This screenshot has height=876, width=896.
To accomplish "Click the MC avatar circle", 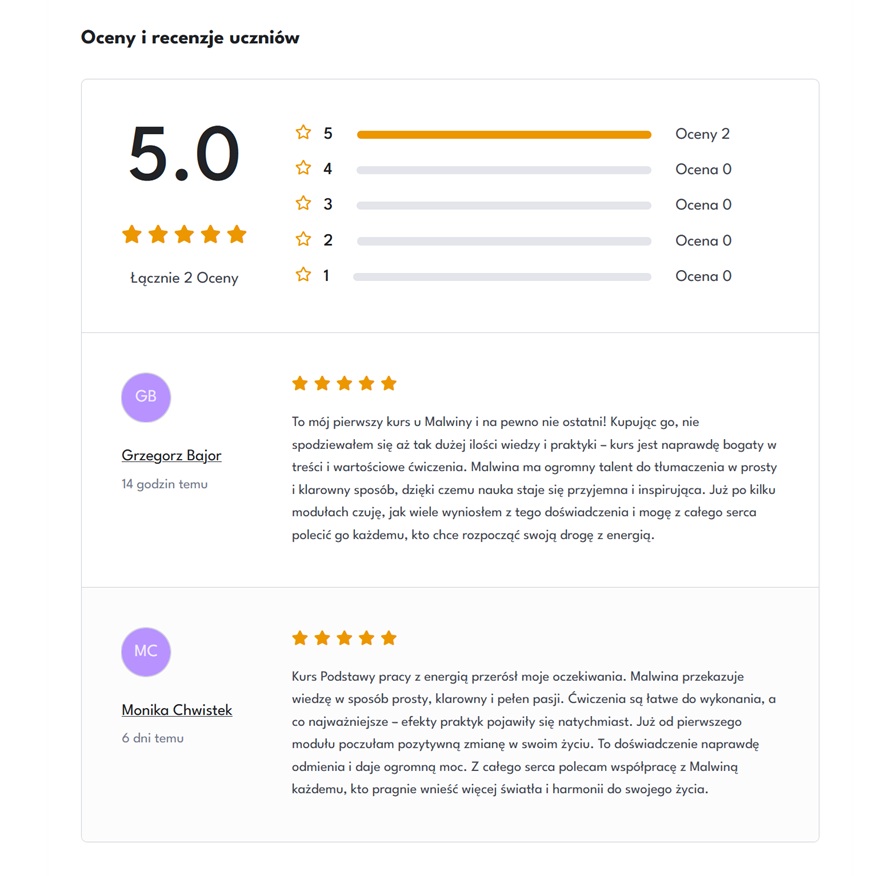I will tap(146, 652).
